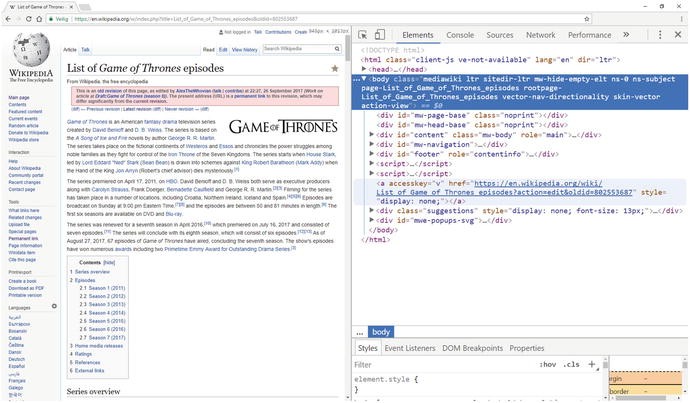Expand the head element node
This screenshot has width=690, height=403.
pyautogui.click(x=364, y=69)
